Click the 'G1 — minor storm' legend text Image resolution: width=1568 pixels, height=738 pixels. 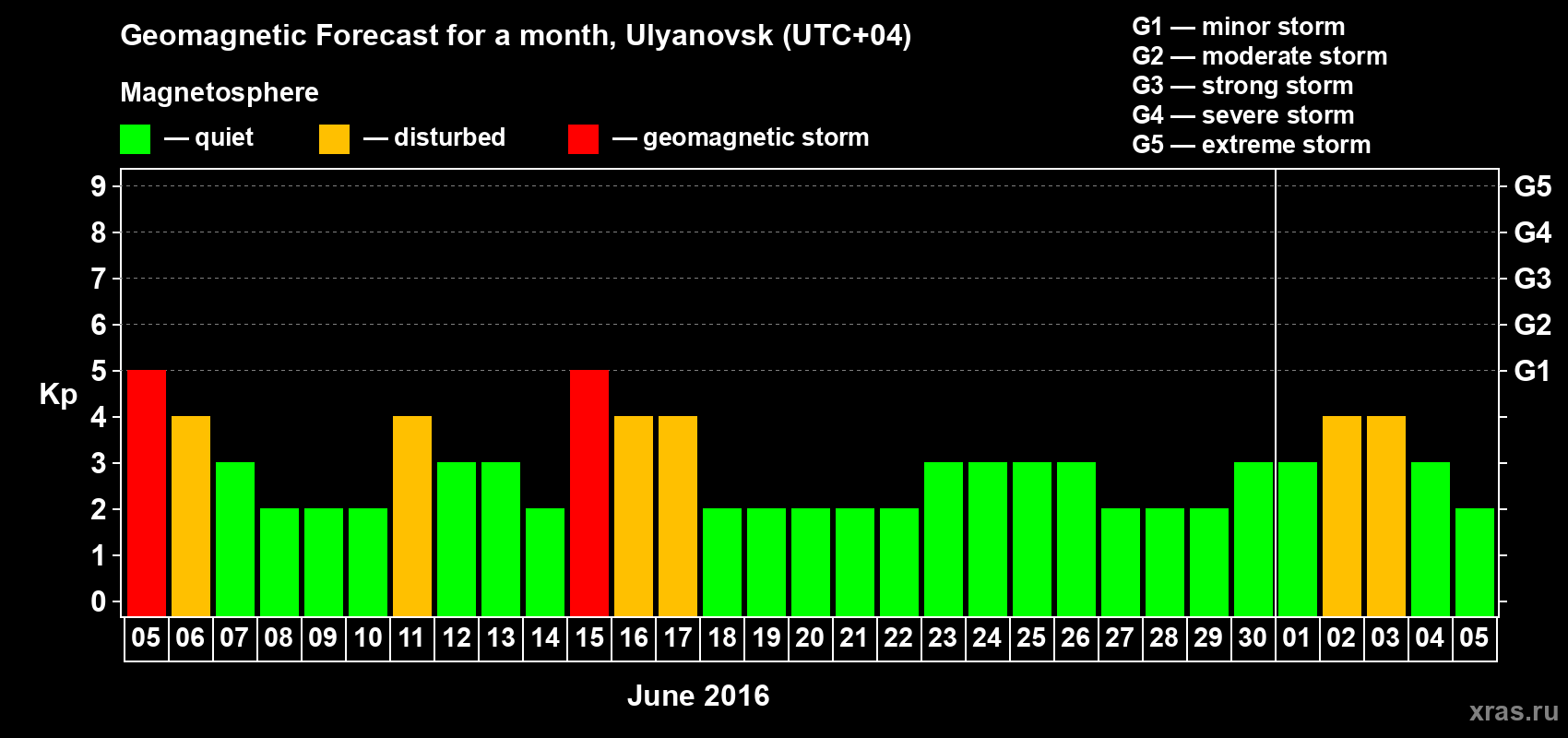[1239, 27]
